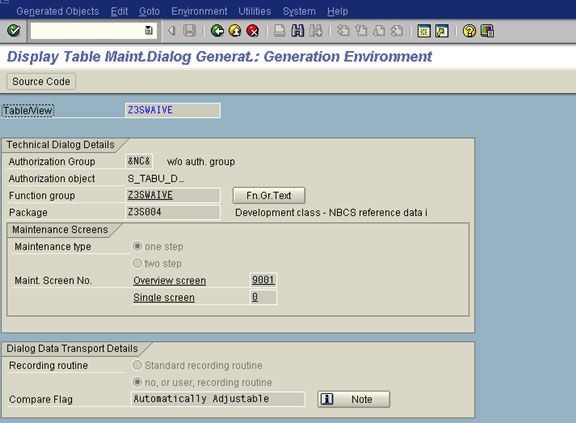Viewport: 576px width, 423px height.
Task: Click the yellow Exit icon
Action: (235, 31)
